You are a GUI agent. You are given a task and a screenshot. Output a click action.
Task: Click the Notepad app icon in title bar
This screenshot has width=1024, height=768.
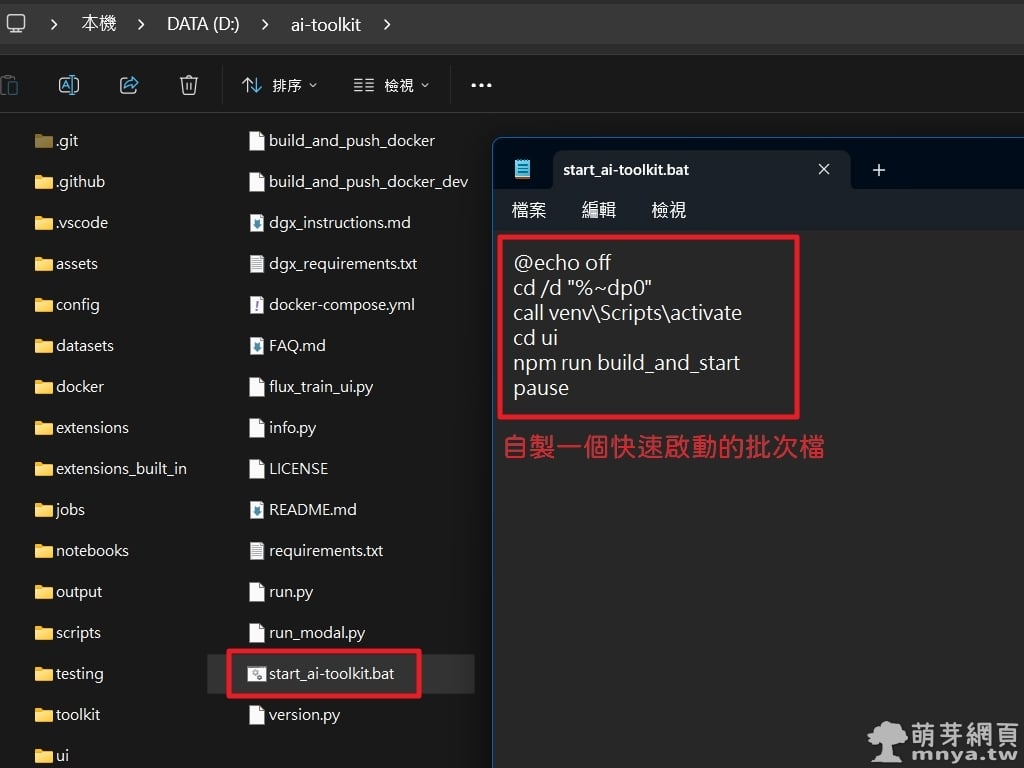click(522, 169)
